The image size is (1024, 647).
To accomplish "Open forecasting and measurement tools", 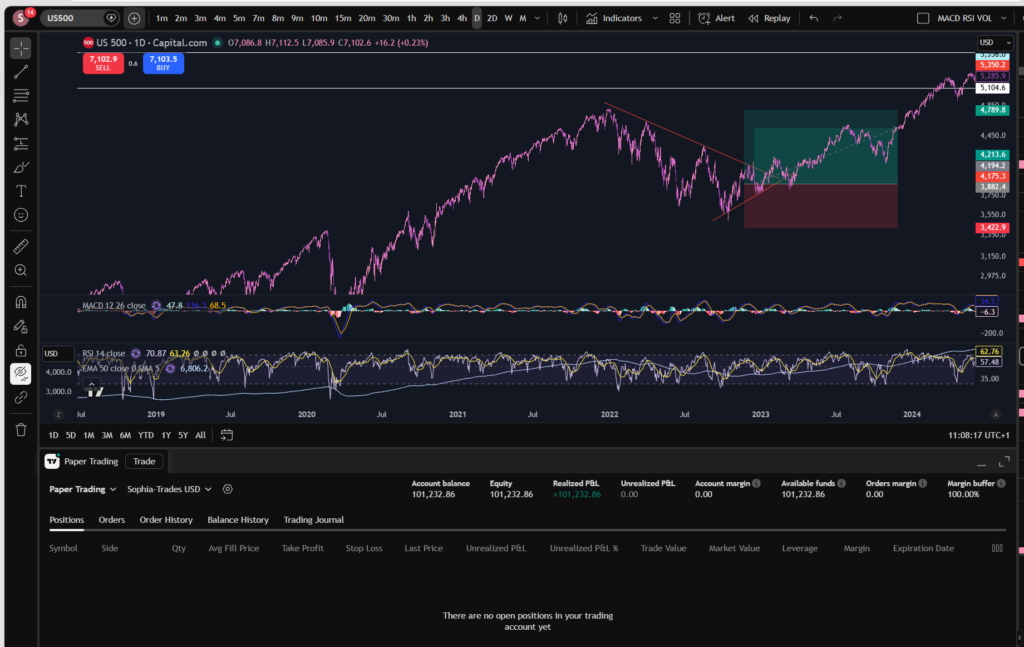I will point(21,143).
